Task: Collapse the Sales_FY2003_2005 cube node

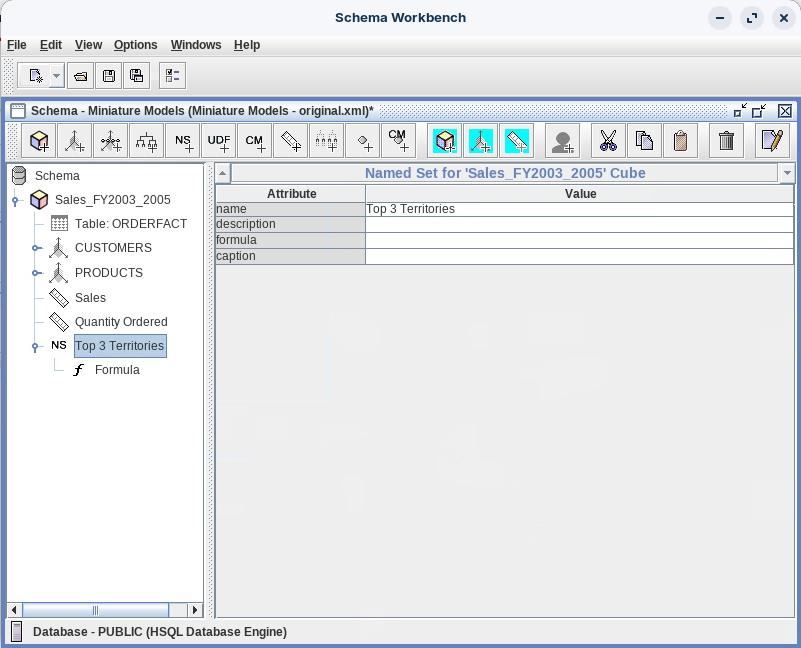Action: click(16, 200)
